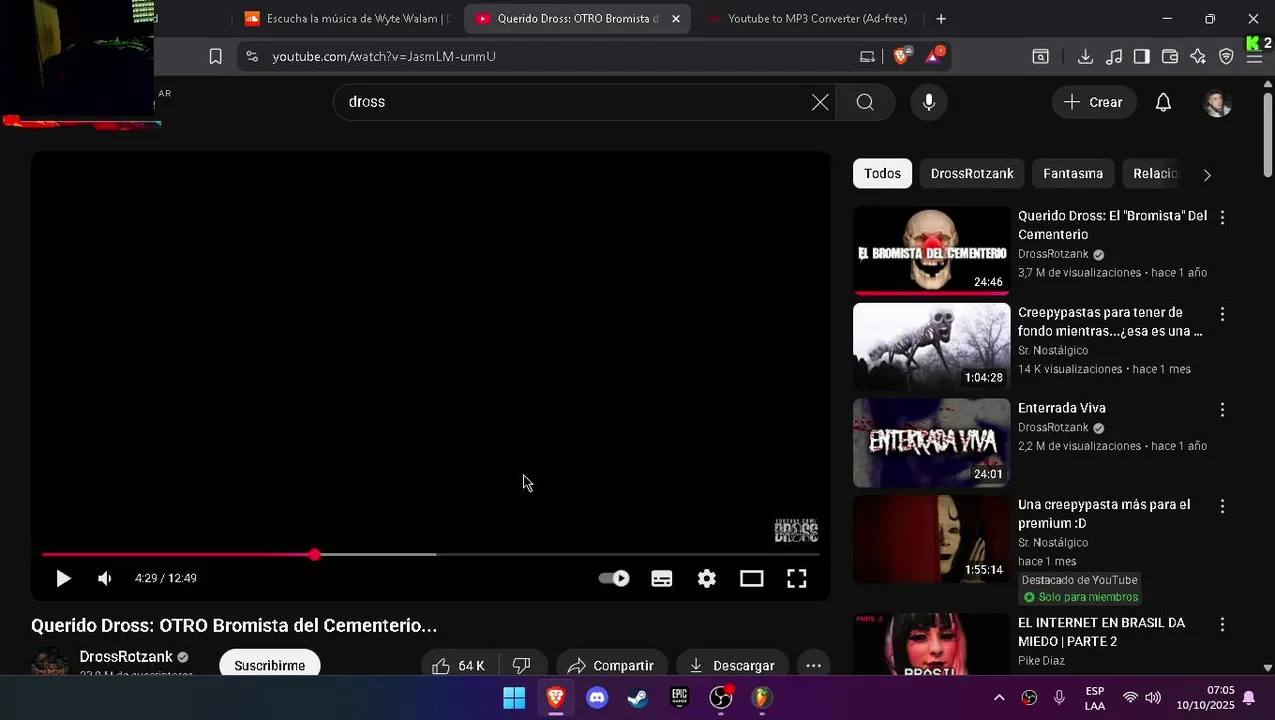Screen dimensions: 1275x720
Task: Click the red scrubber handle on timeline
Action: (x=315, y=554)
